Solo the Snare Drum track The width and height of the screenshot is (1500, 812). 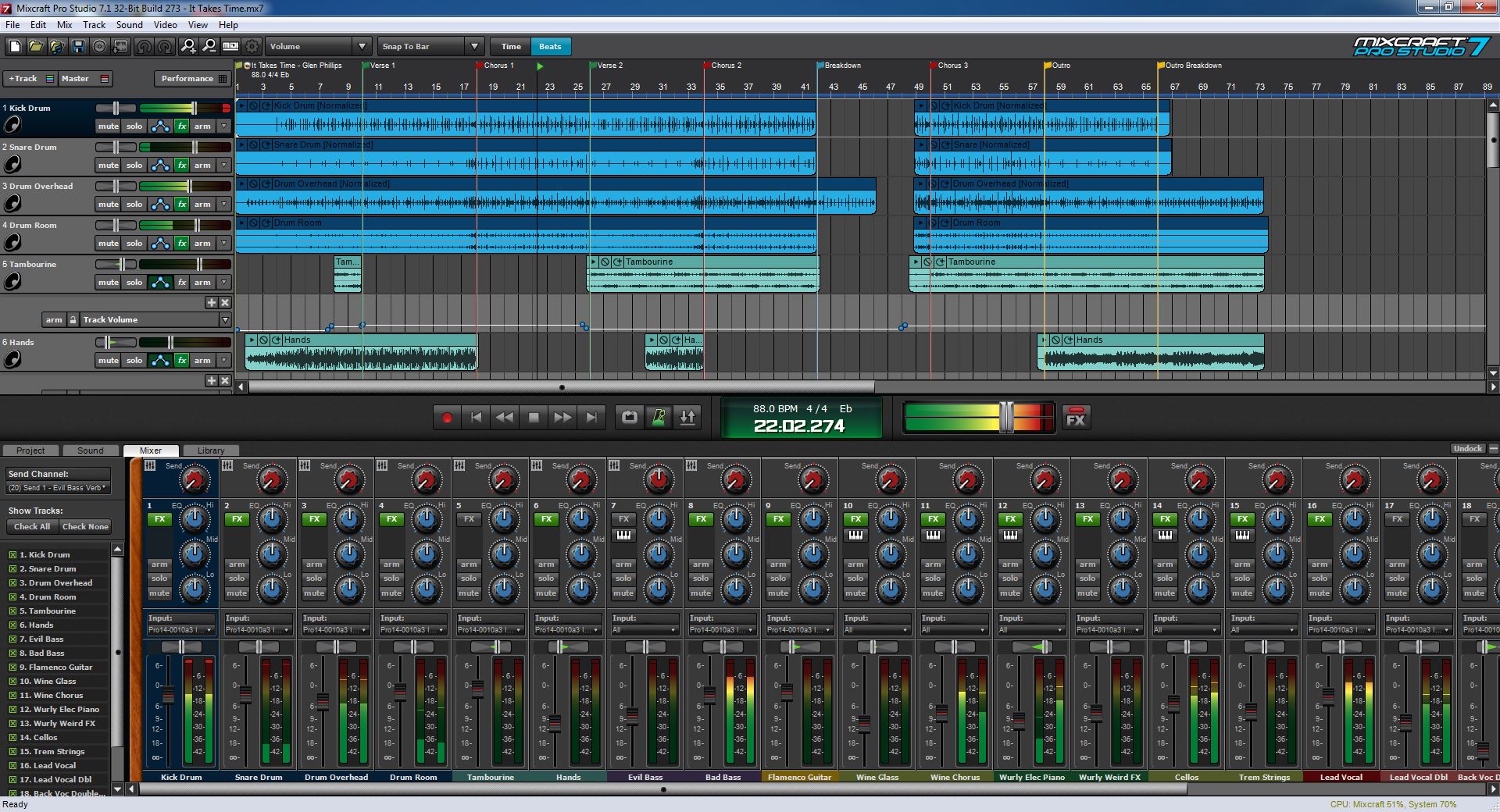click(x=134, y=166)
